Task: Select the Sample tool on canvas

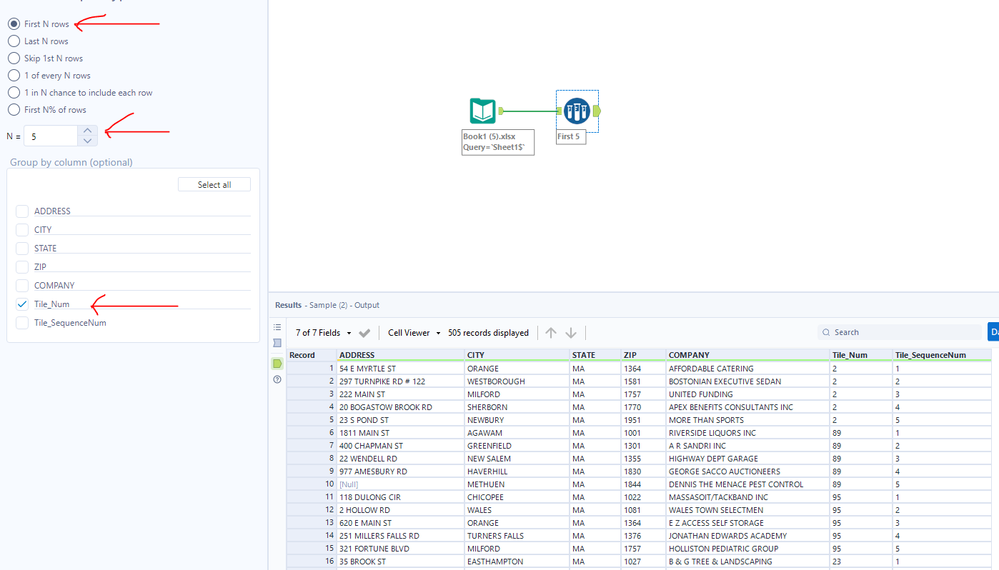Action: click(x=577, y=111)
